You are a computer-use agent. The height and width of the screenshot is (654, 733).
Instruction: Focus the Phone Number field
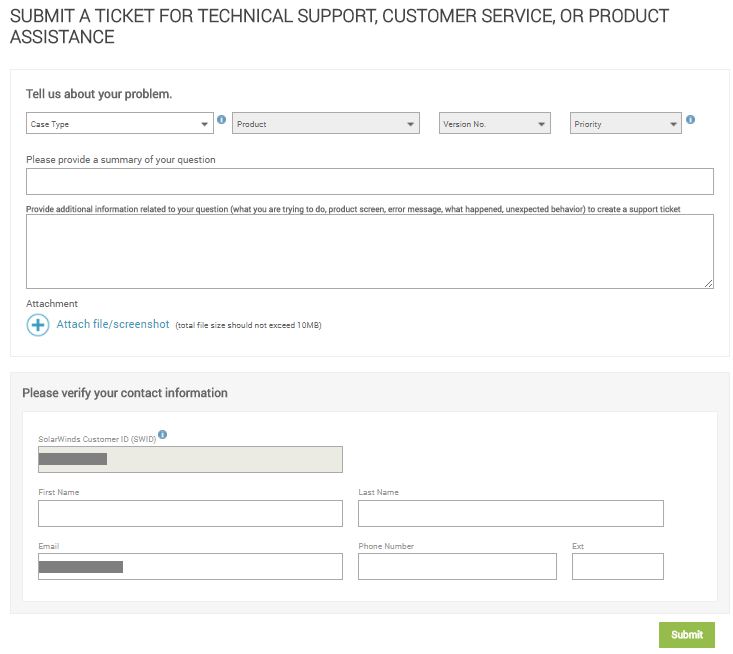tap(457, 567)
